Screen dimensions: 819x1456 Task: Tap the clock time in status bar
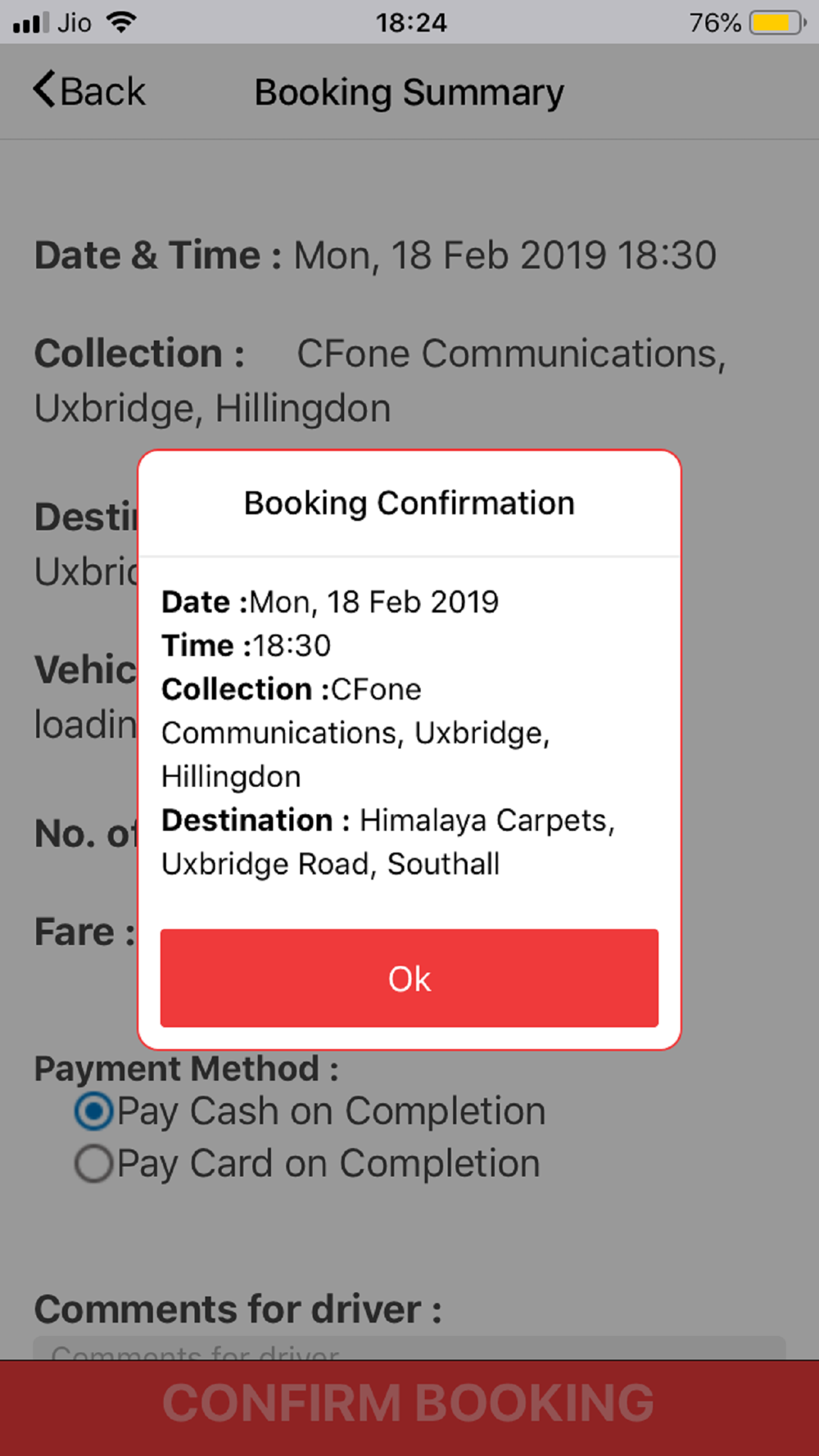point(411,23)
